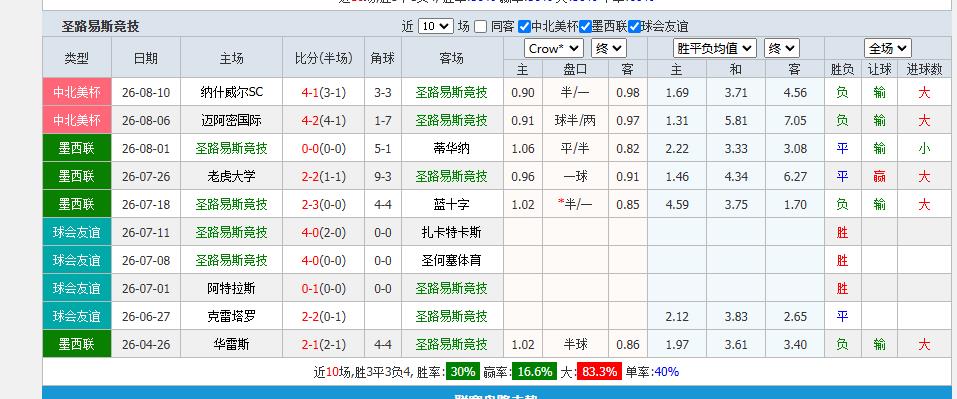This screenshot has width=957, height=399.
Task: Open the 全场 dropdown
Action: point(887,48)
